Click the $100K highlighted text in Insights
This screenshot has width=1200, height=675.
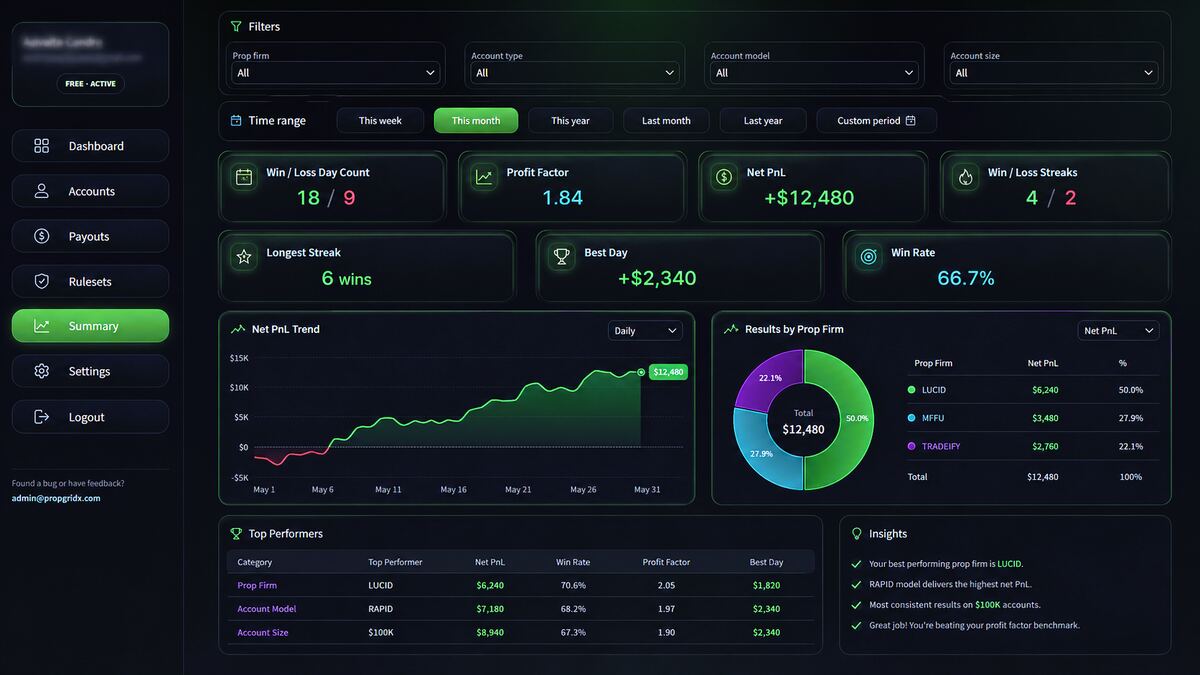coord(988,605)
